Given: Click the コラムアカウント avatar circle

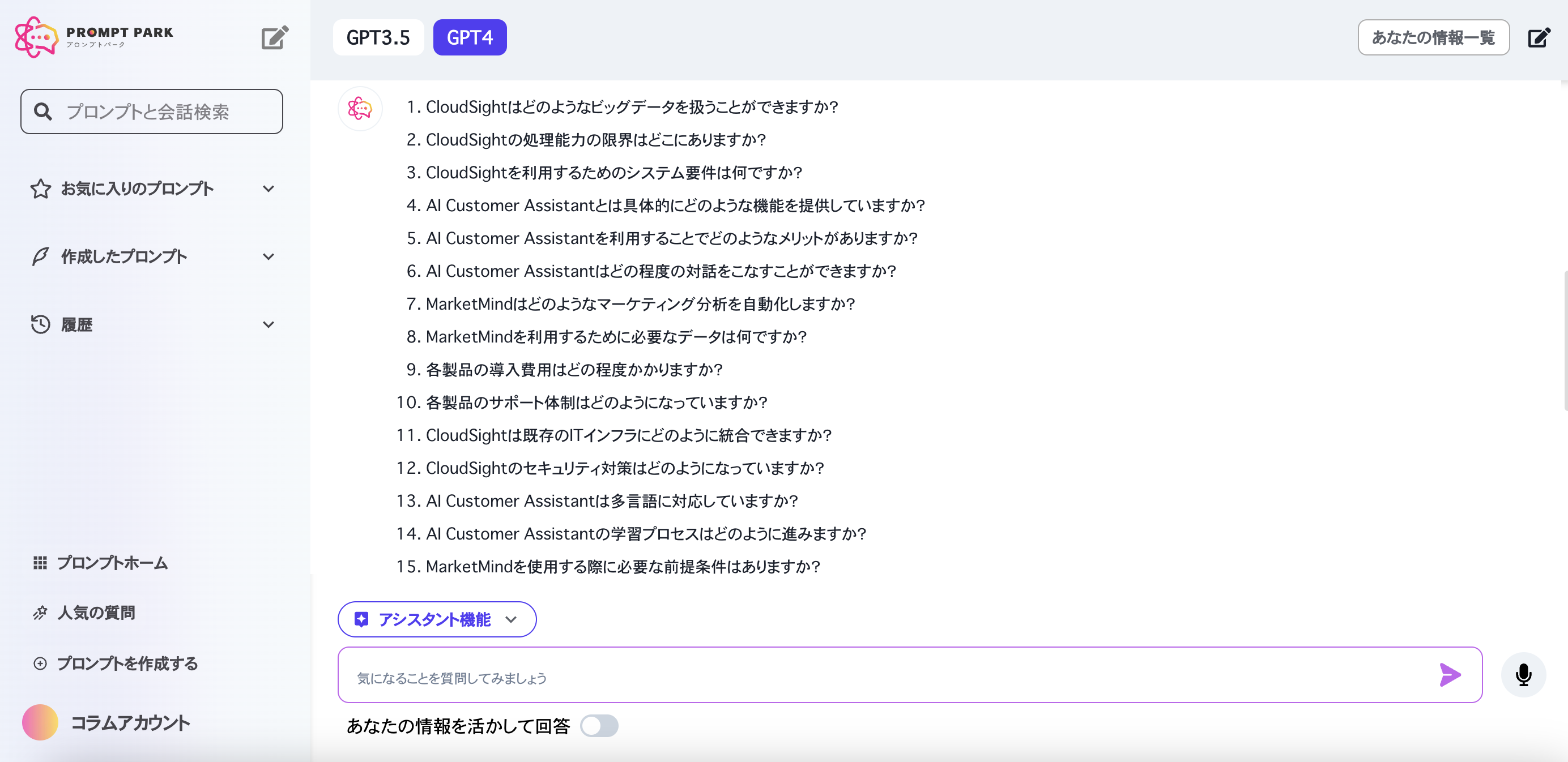Looking at the screenshot, I should (x=40, y=722).
